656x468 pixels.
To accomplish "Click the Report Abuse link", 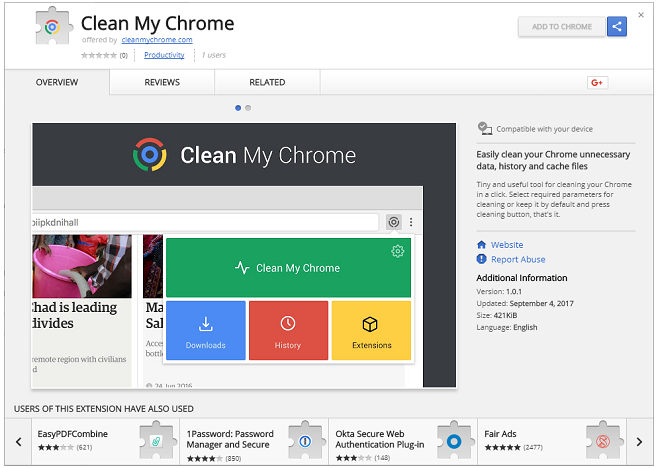I will pyautogui.click(x=517, y=259).
